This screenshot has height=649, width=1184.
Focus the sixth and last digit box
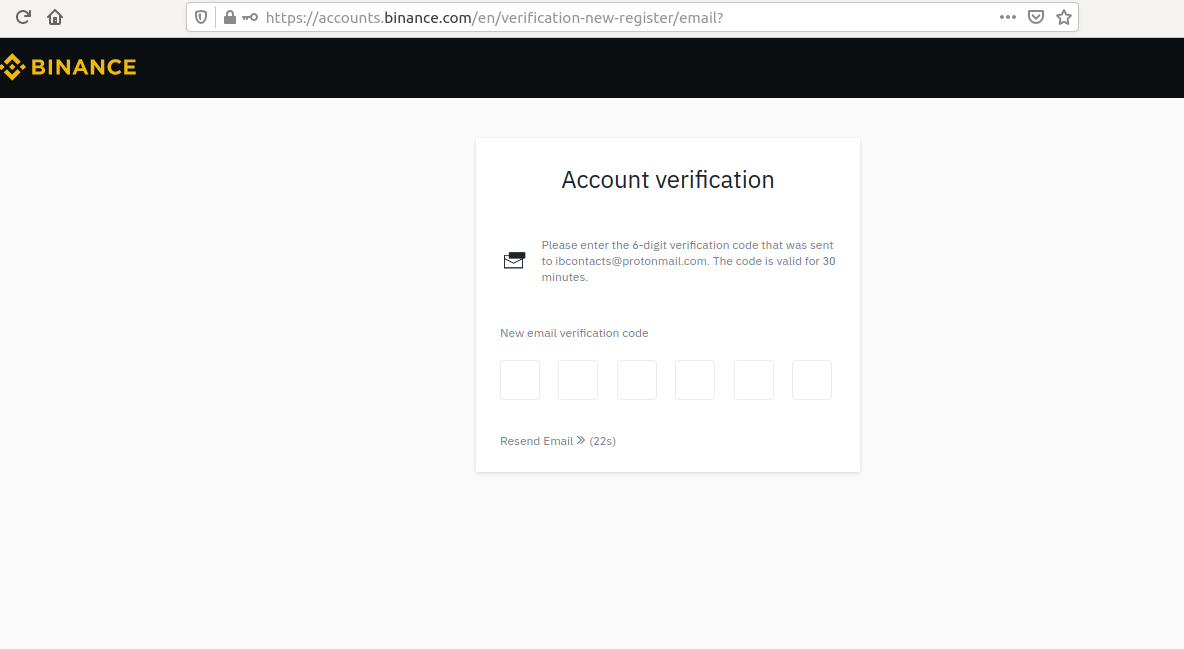[x=812, y=380]
